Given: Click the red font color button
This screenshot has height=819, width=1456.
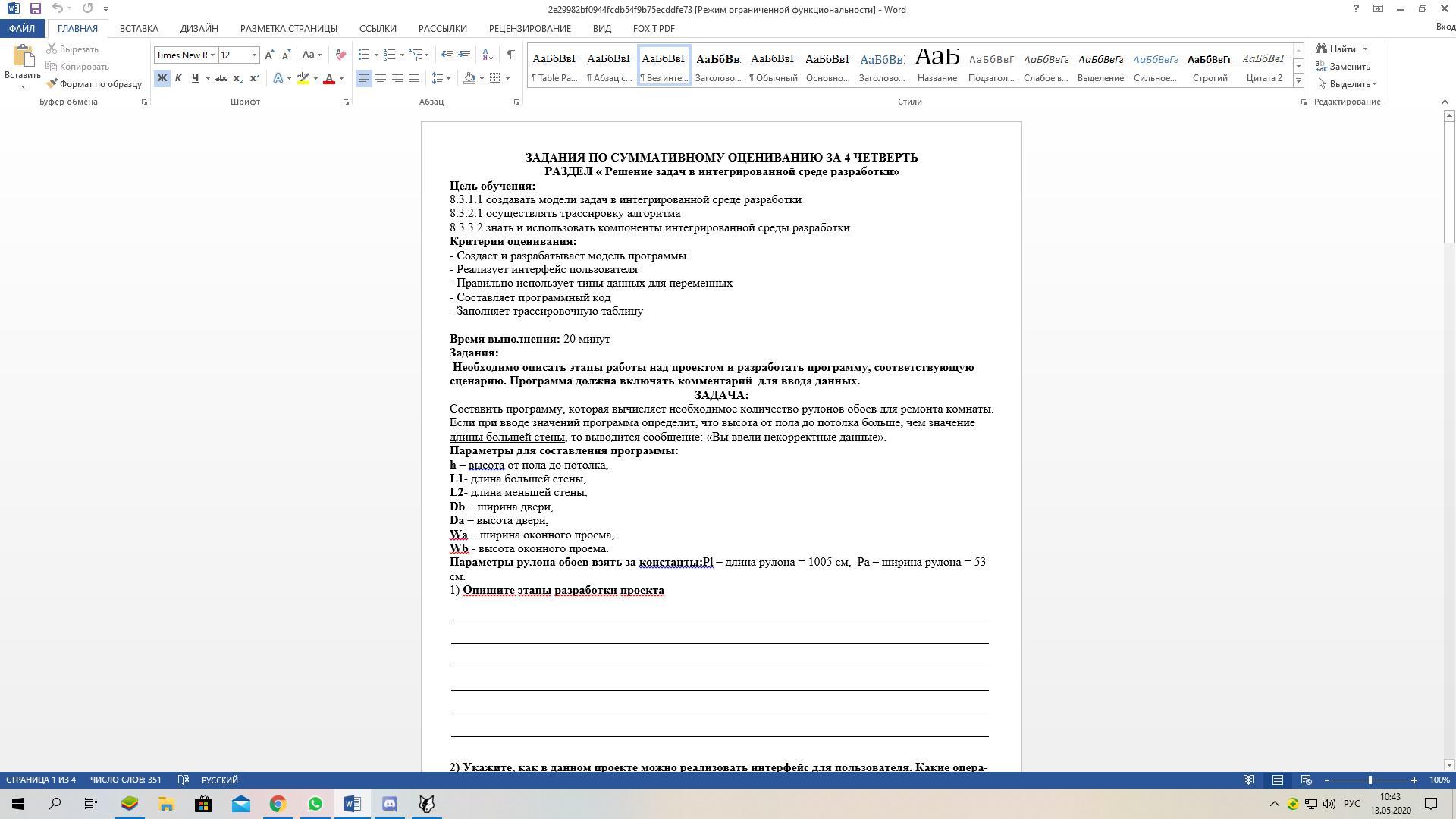Looking at the screenshot, I should tap(329, 78).
